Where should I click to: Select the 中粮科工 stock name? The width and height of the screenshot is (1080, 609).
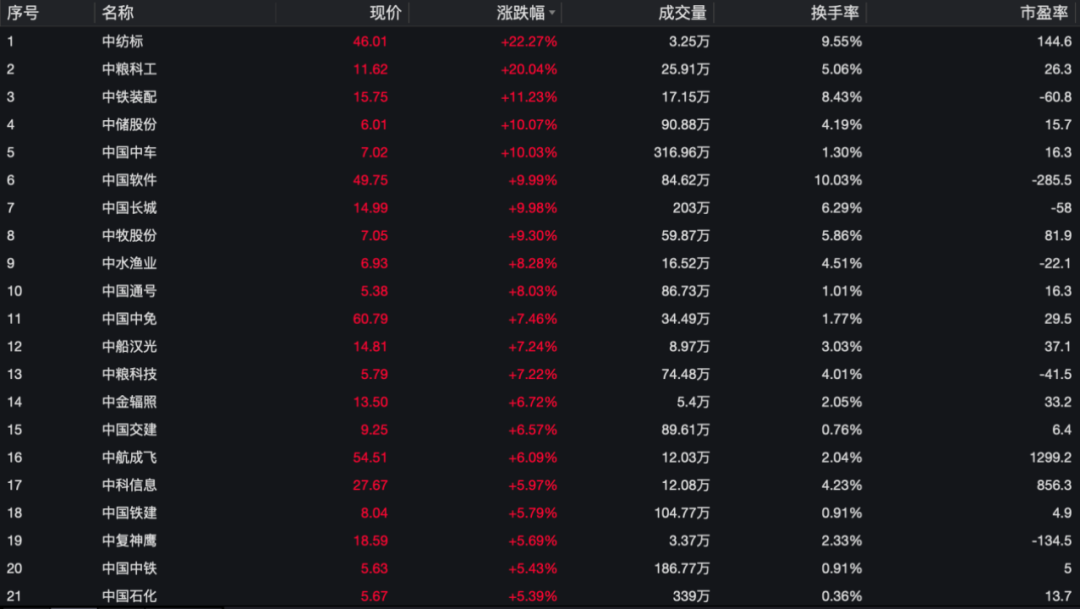pyautogui.click(x=129, y=69)
